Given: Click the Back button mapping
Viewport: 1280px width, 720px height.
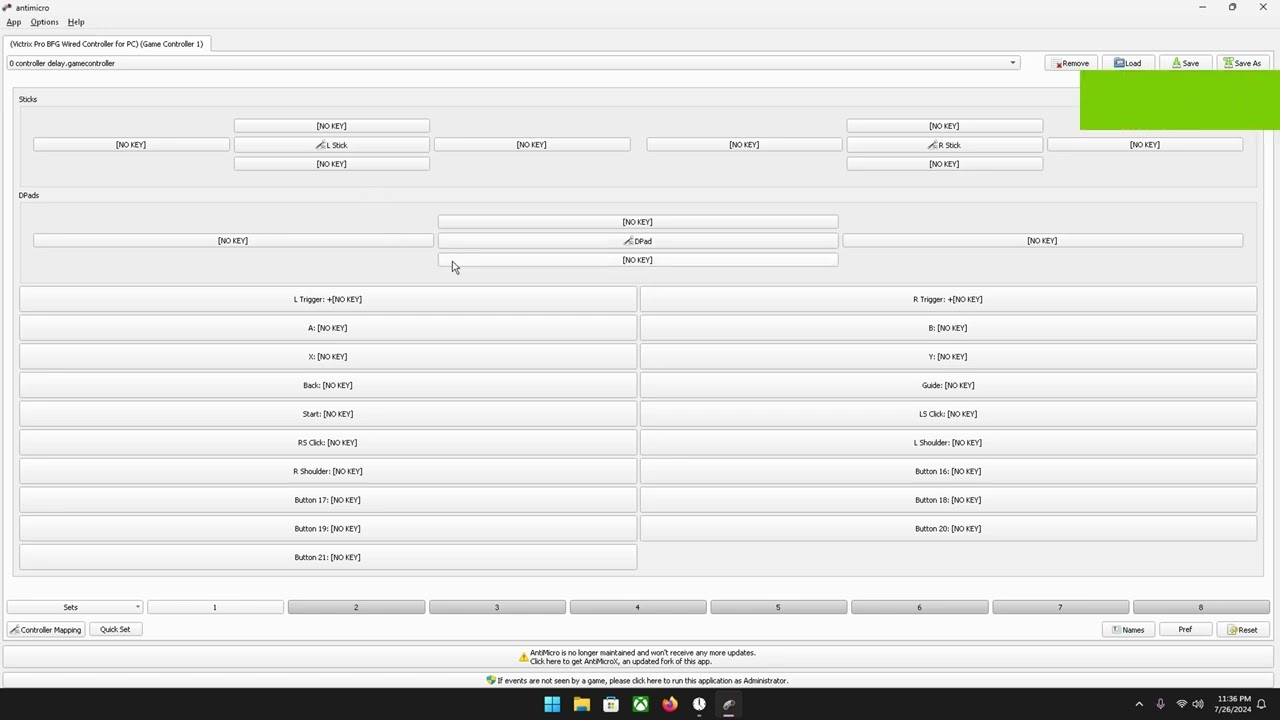Looking at the screenshot, I should click(328, 385).
